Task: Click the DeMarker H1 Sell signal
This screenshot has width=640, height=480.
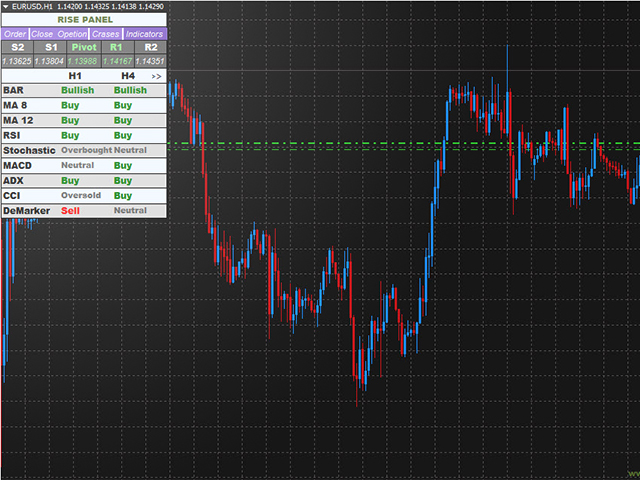Action: 70,211
